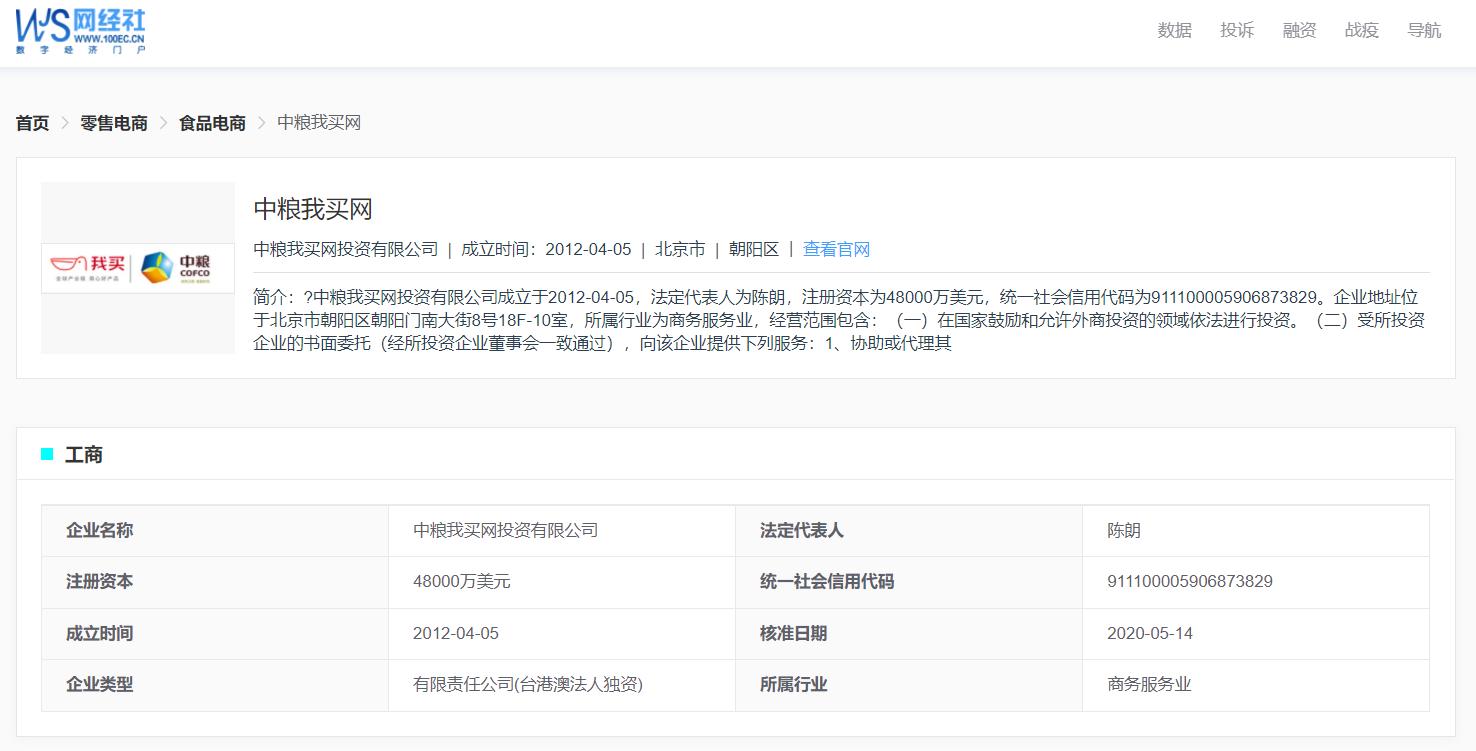Open the 投诉 navigation item
Image resolution: width=1476 pixels, height=751 pixels.
click(1236, 30)
